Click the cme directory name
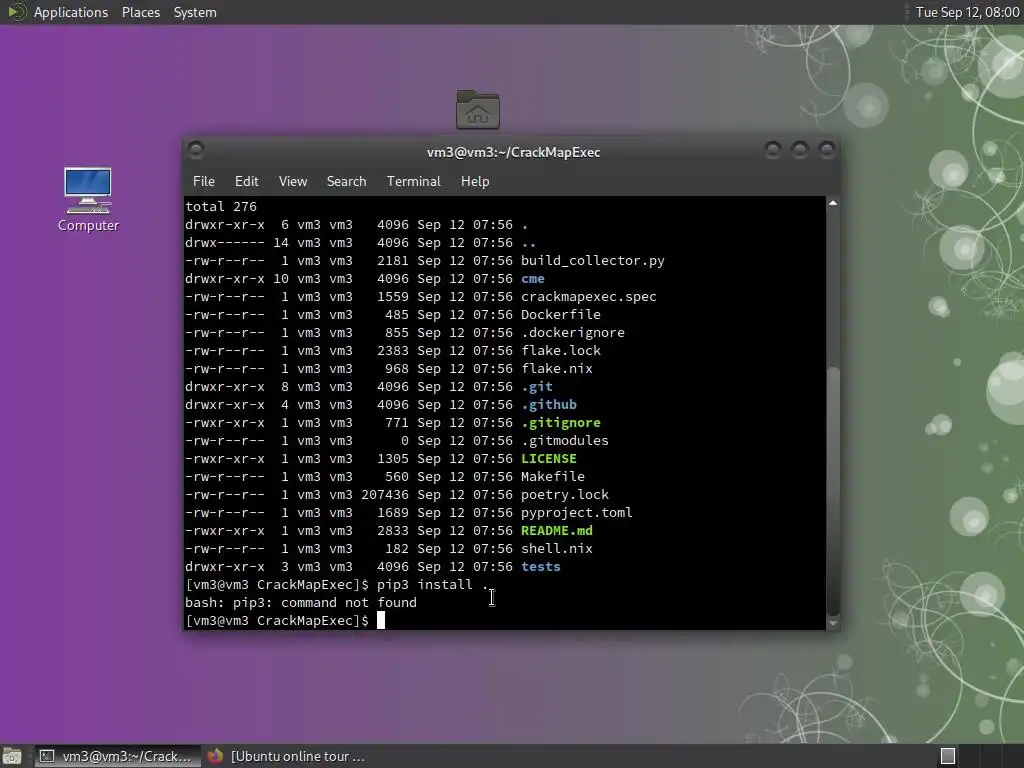Image resolution: width=1024 pixels, height=768 pixels. (532, 279)
